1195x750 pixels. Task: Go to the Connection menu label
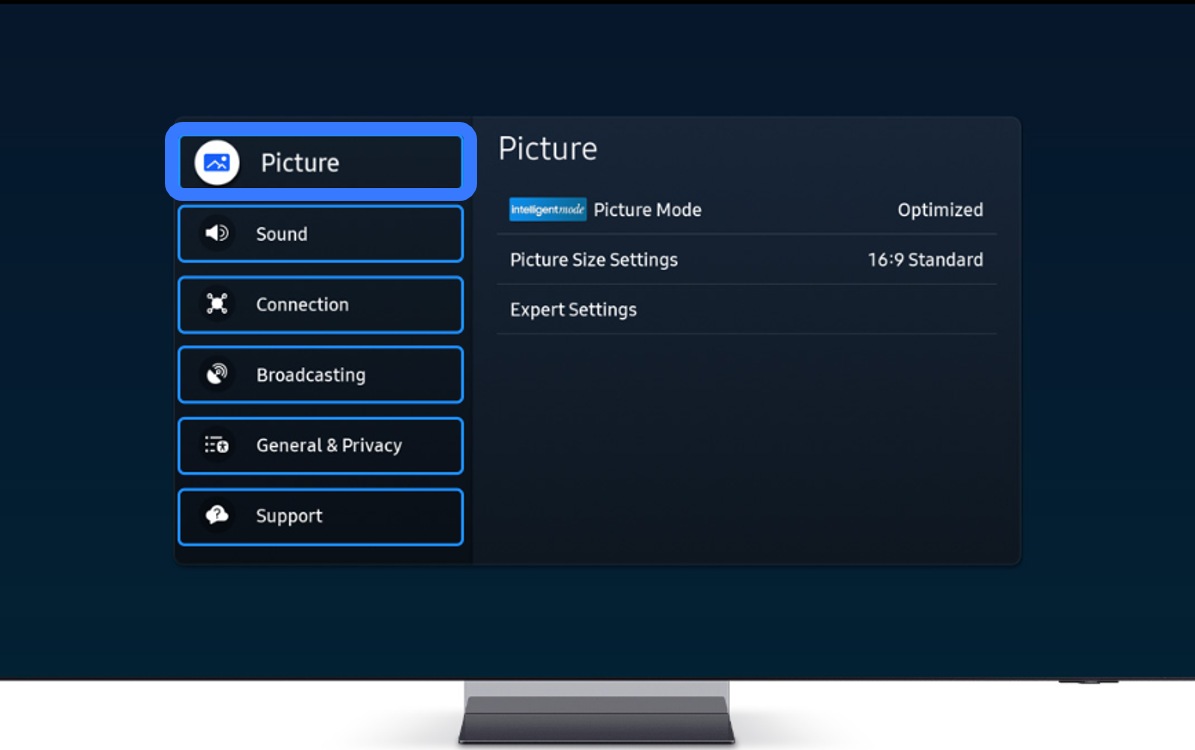pos(302,305)
